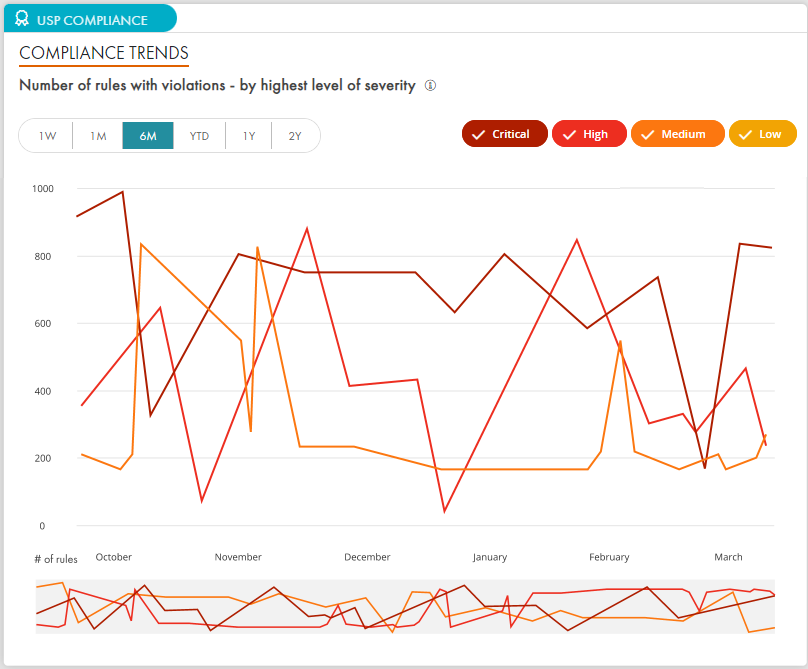
Task: Click Medium line spike in February
Action: pyautogui.click(x=620, y=342)
